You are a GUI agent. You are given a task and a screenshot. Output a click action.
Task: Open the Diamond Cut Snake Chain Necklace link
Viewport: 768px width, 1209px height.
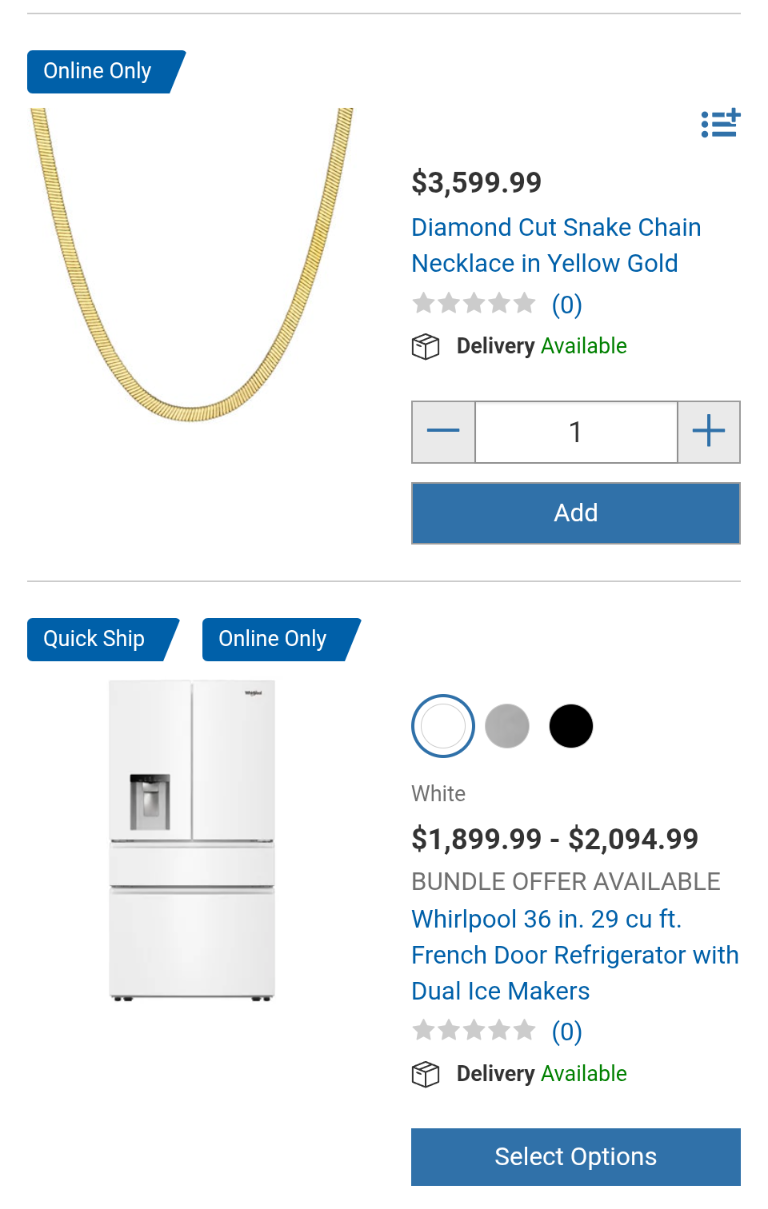[556, 245]
